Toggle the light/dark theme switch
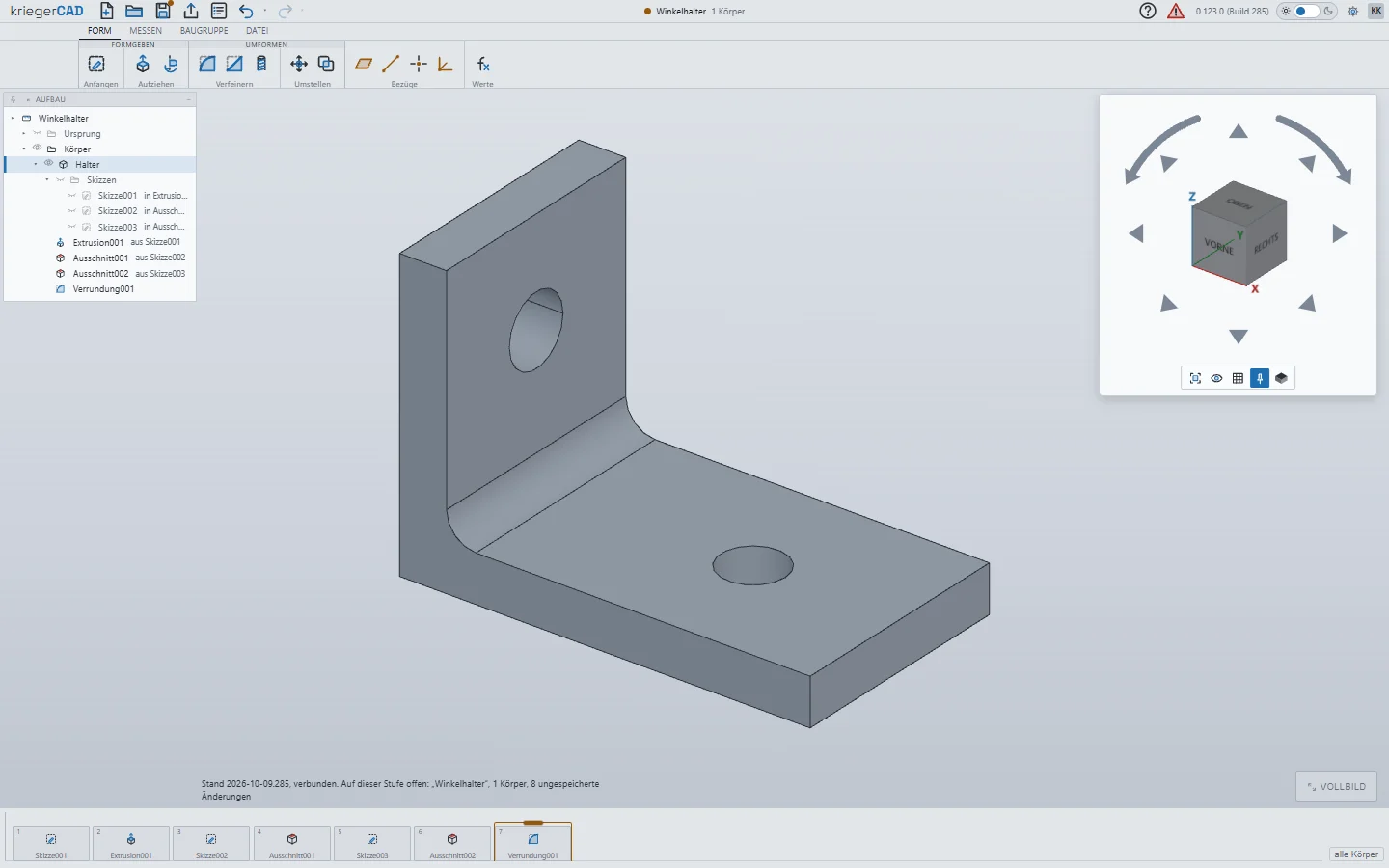 pyautogui.click(x=1307, y=12)
